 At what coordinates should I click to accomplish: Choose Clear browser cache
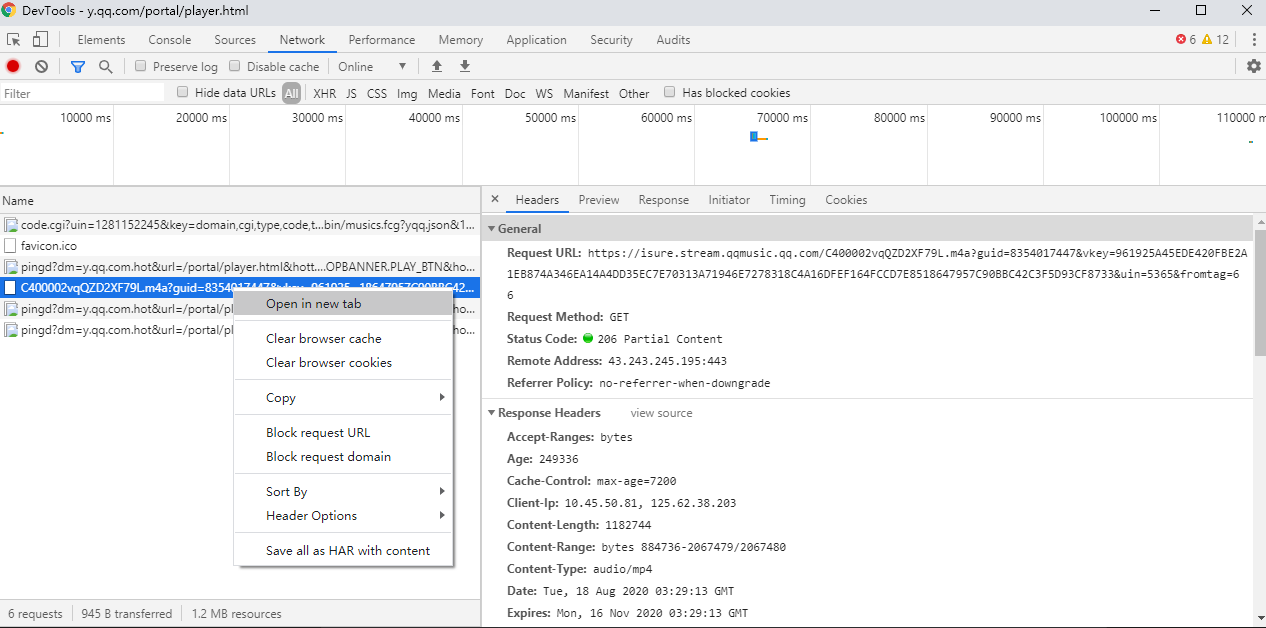click(343, 339)
